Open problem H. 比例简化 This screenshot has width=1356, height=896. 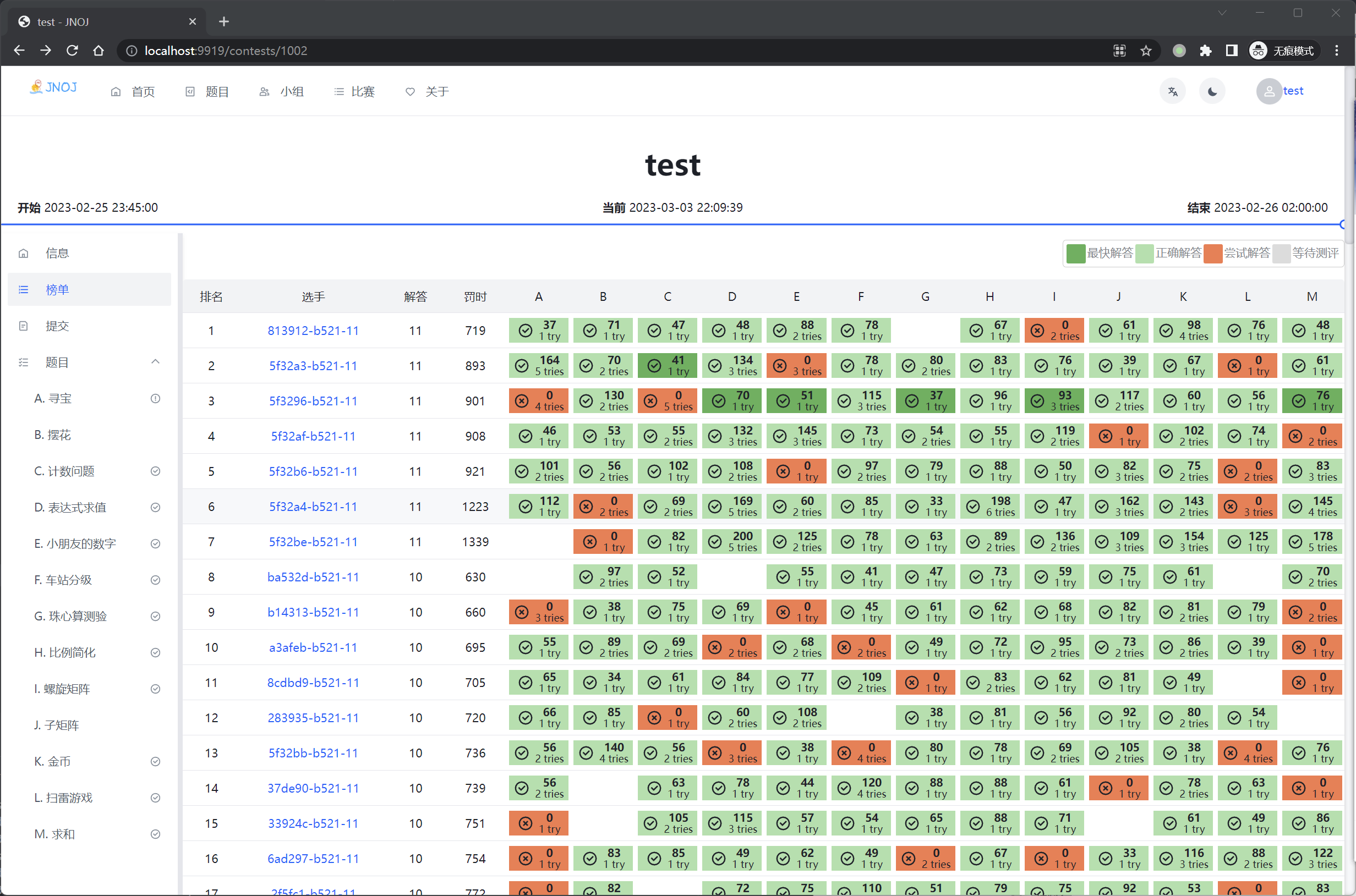[x=90, y=652]
